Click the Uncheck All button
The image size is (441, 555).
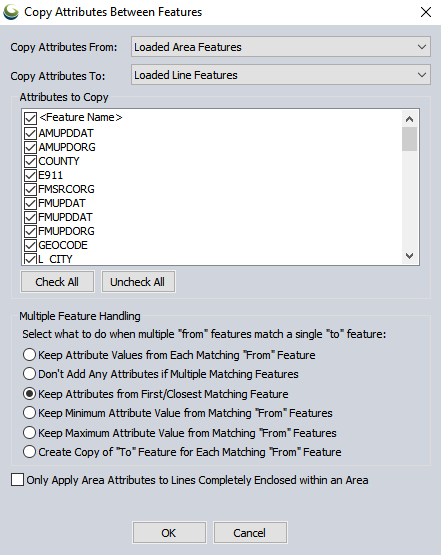(138, 282)
